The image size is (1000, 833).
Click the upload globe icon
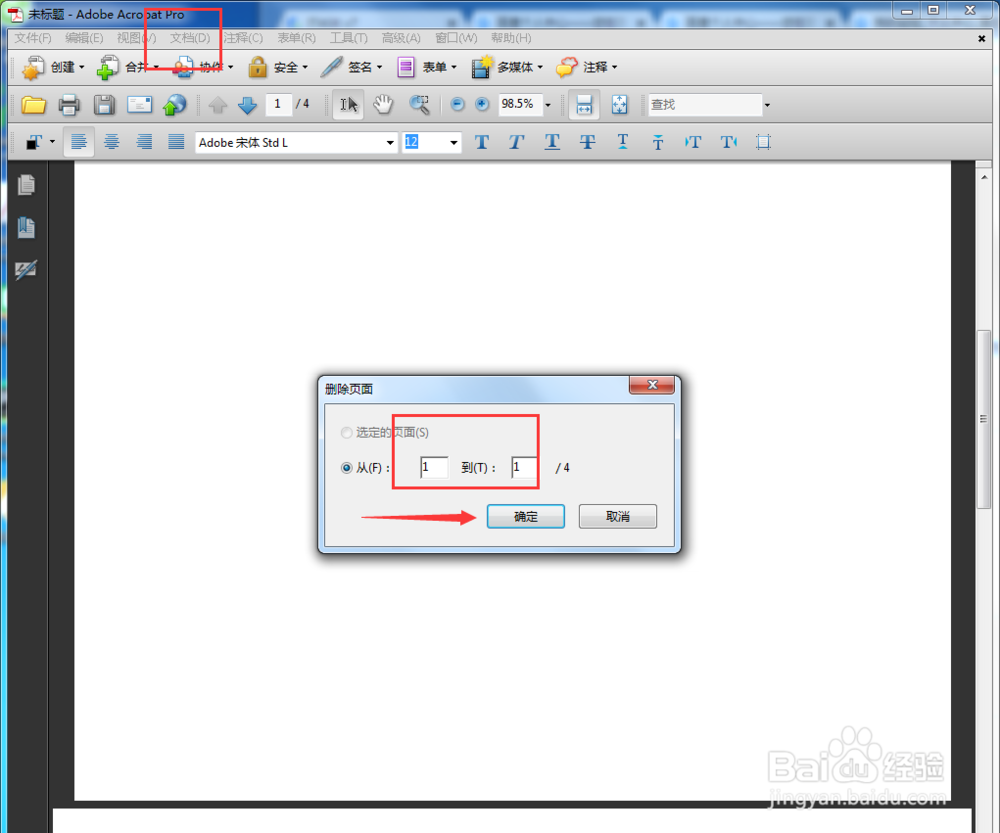pyautogui.click(x=174, y=105)
